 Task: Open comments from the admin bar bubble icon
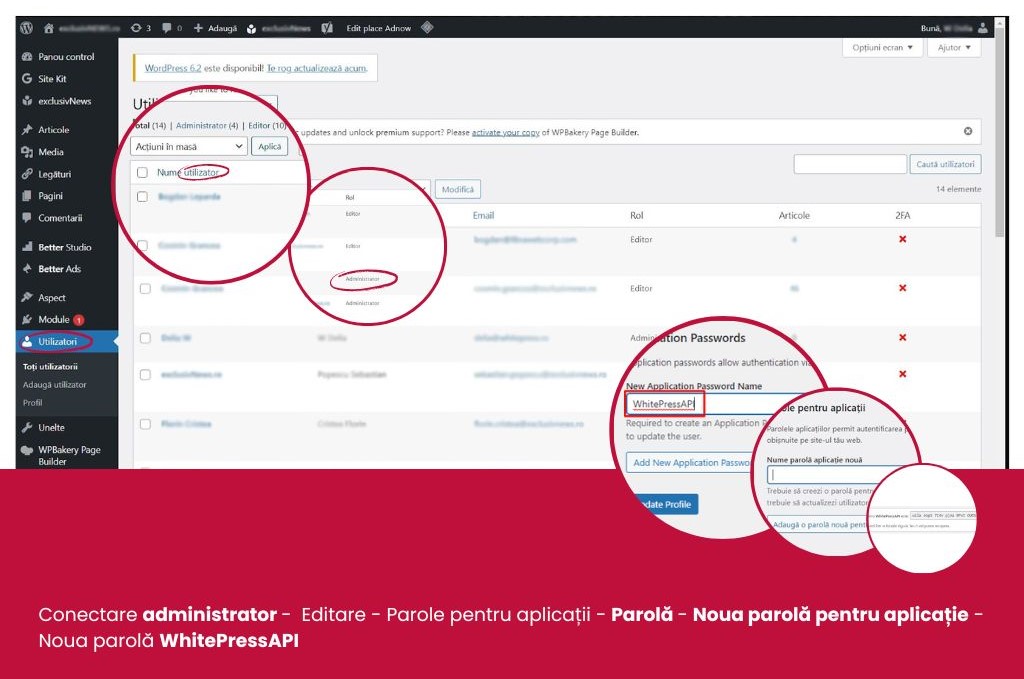[x=167, y=28]
